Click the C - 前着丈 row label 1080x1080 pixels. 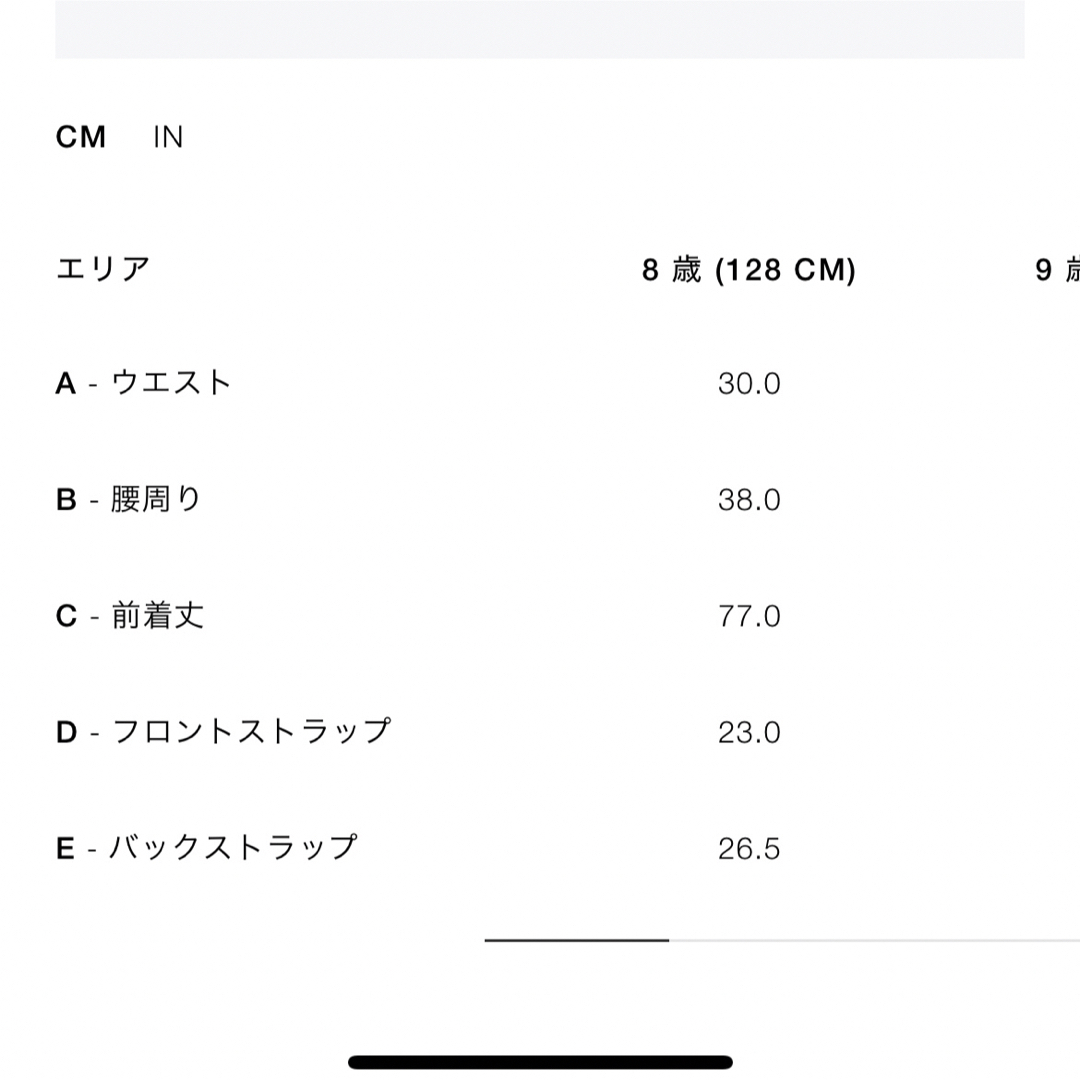[x=129, y=616]
